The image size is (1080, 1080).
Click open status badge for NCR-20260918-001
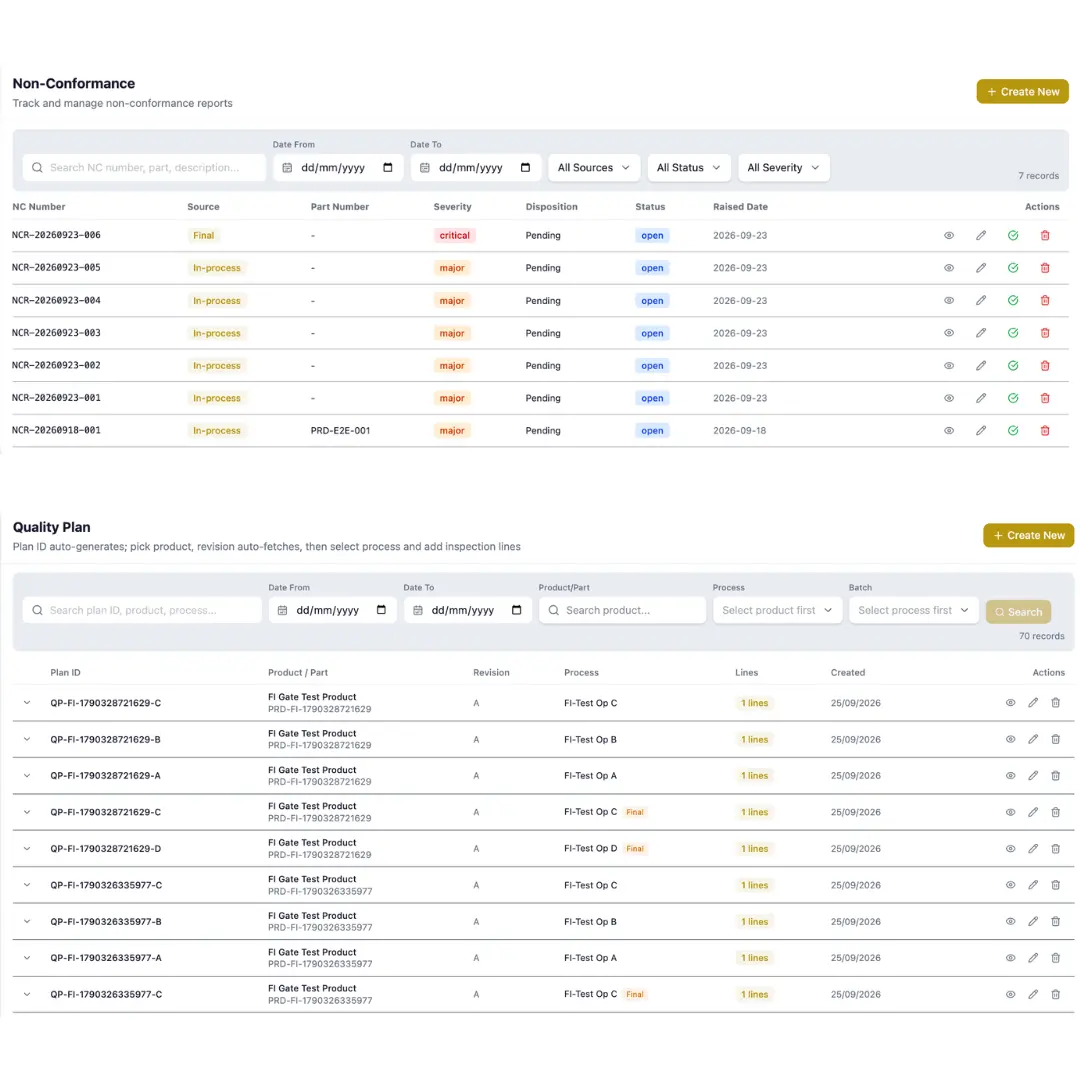coord(652,430)
